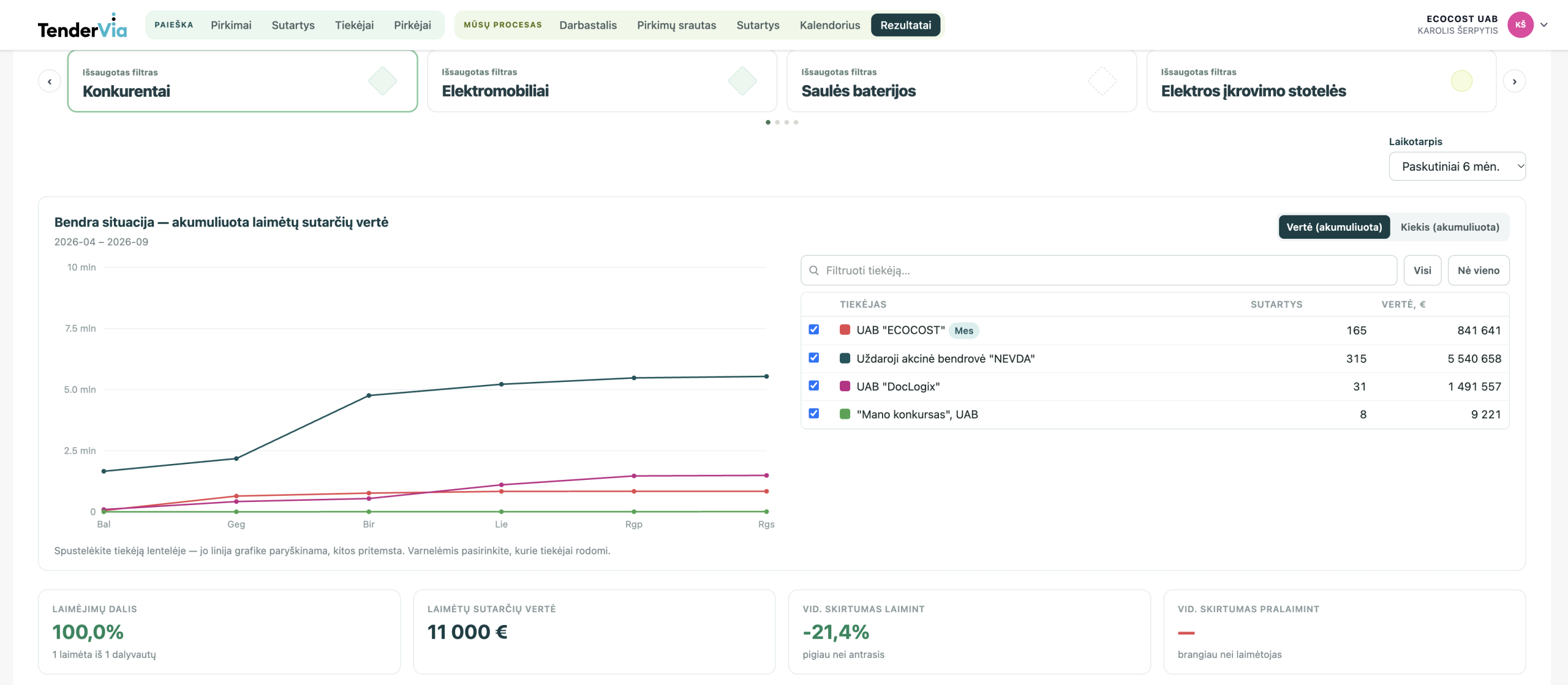Viewport: 1568px width, 685px height.
Task: Open Tiekėjai in the search menu
Action: tap(354, 25)
